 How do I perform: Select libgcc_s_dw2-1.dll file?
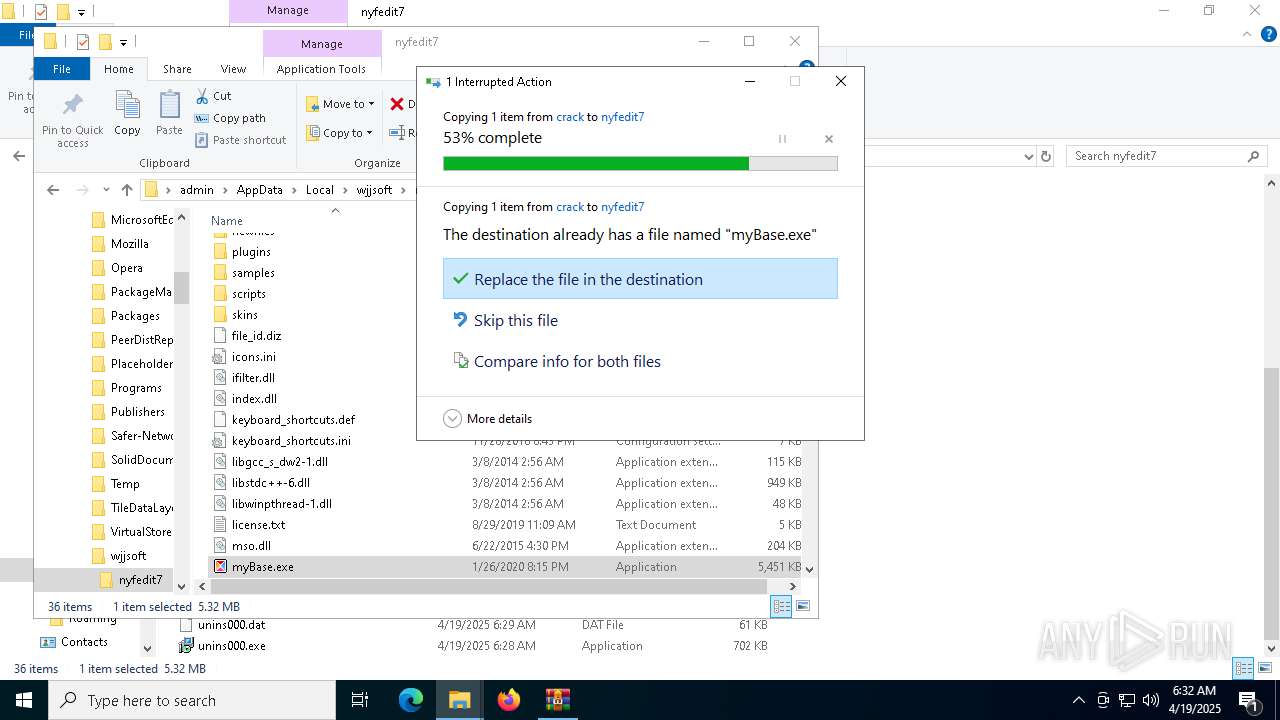coord(280,462)
